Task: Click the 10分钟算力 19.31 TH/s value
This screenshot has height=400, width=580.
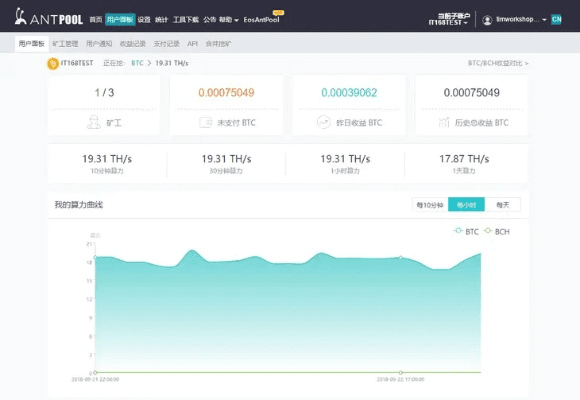Action: tap(107, 159)
